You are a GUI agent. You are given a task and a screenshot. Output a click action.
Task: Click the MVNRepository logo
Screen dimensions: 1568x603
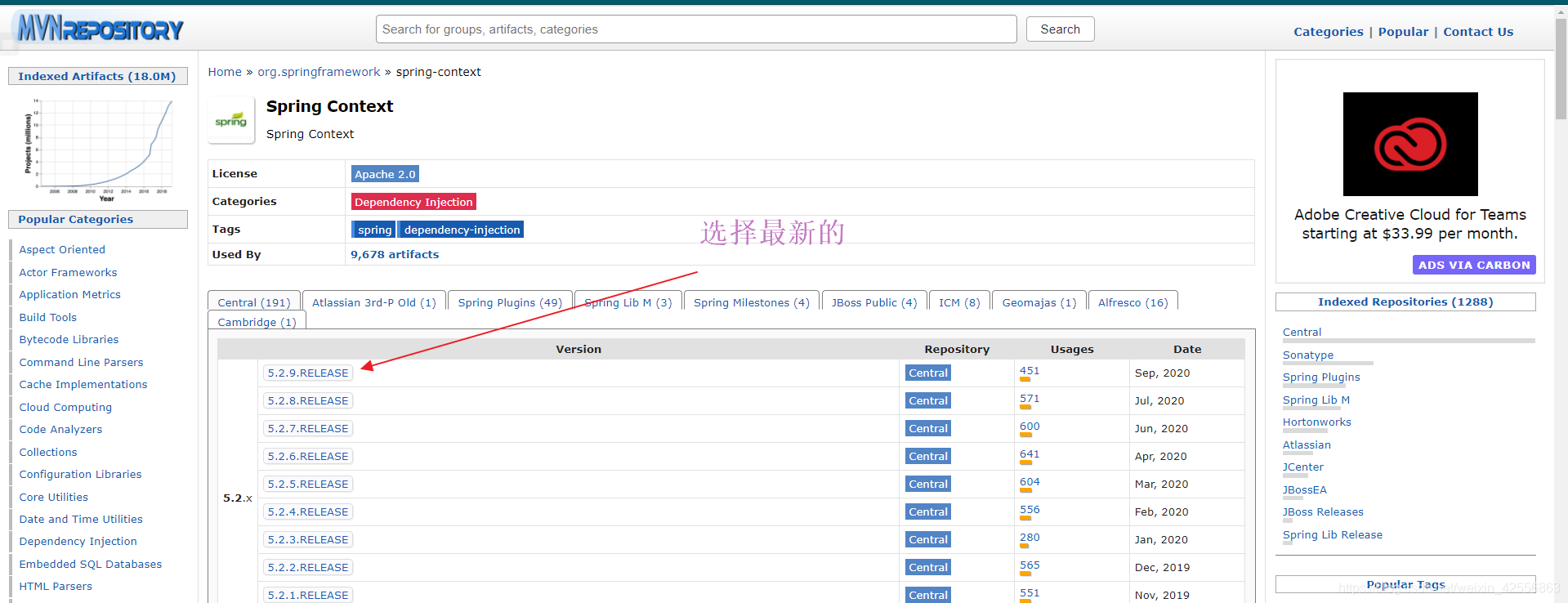click(x=101, y=28)
